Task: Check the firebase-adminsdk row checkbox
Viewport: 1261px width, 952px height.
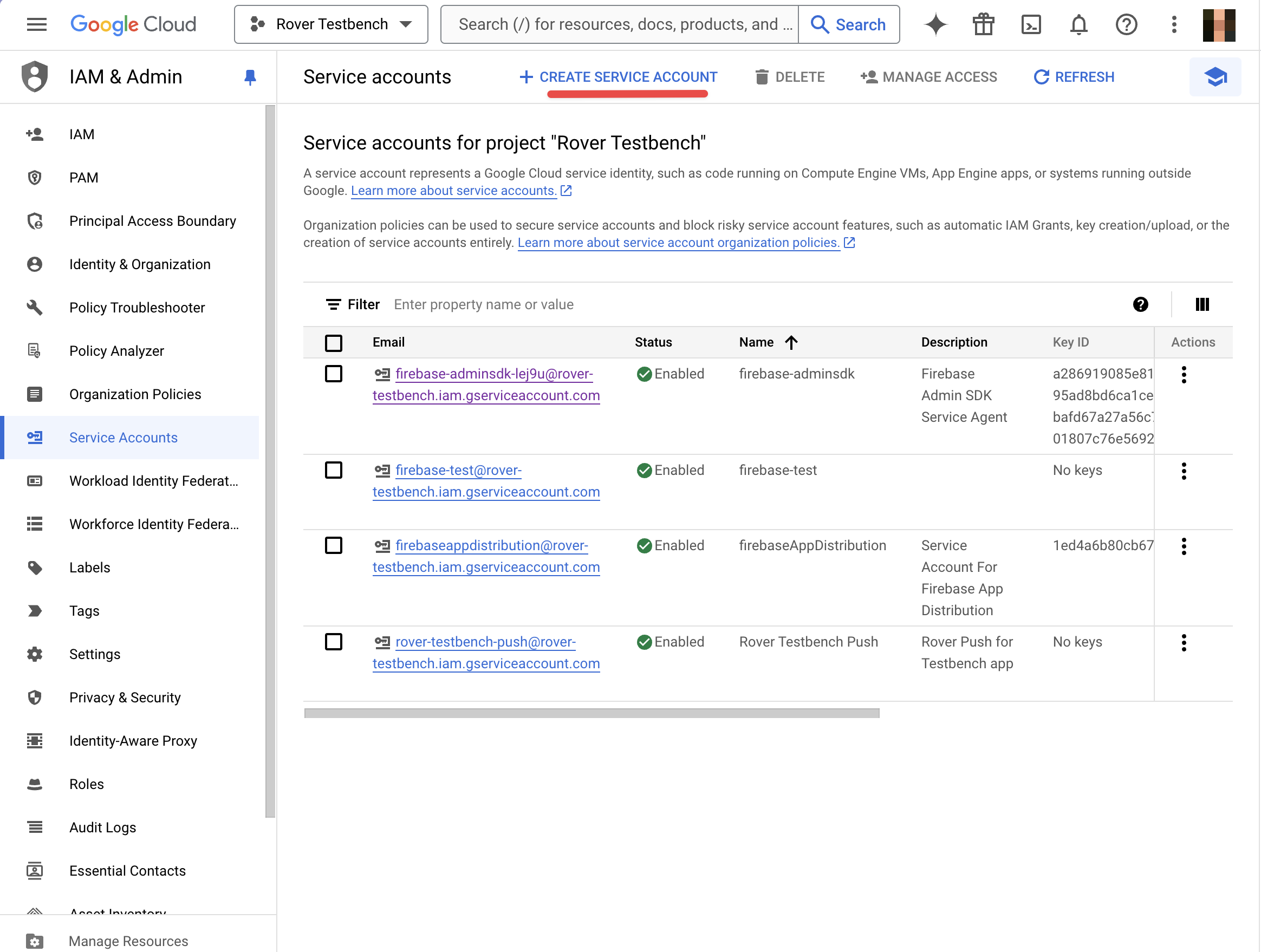Action: click(x=334, y=374)
